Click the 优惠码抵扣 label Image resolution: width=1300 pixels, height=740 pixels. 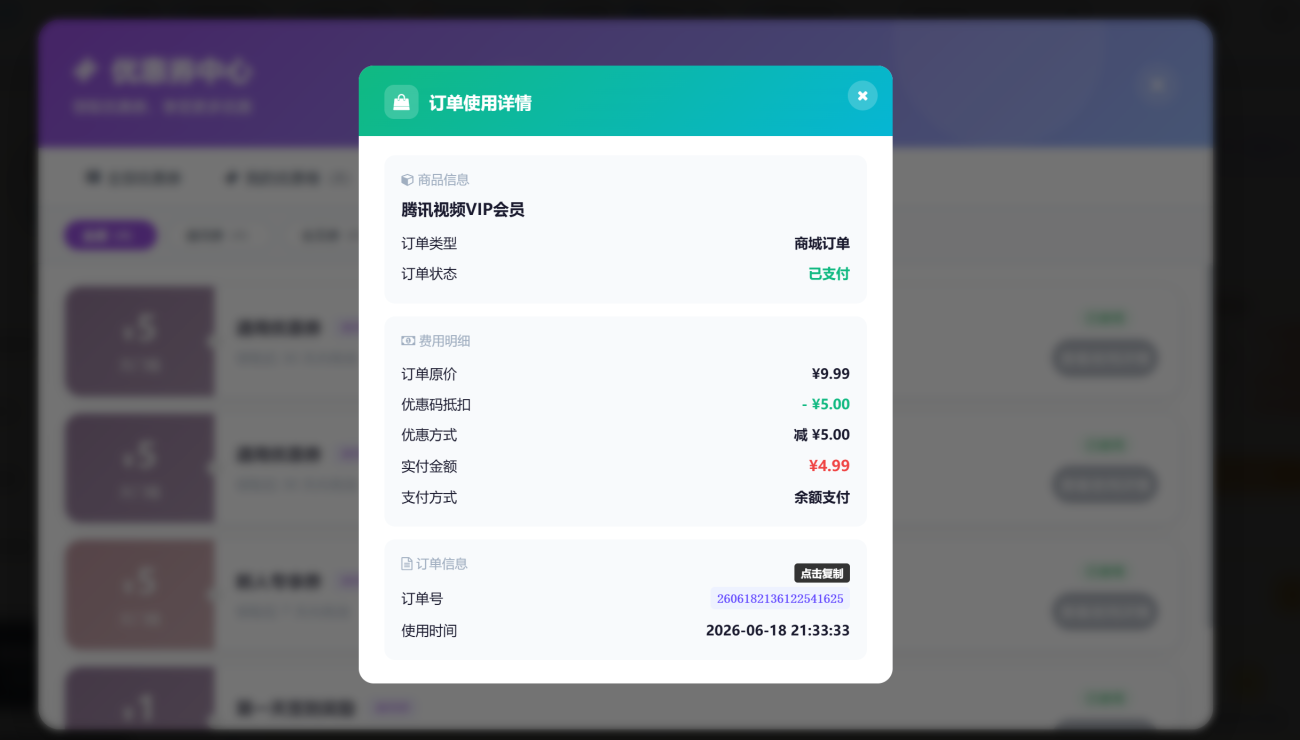436,404
